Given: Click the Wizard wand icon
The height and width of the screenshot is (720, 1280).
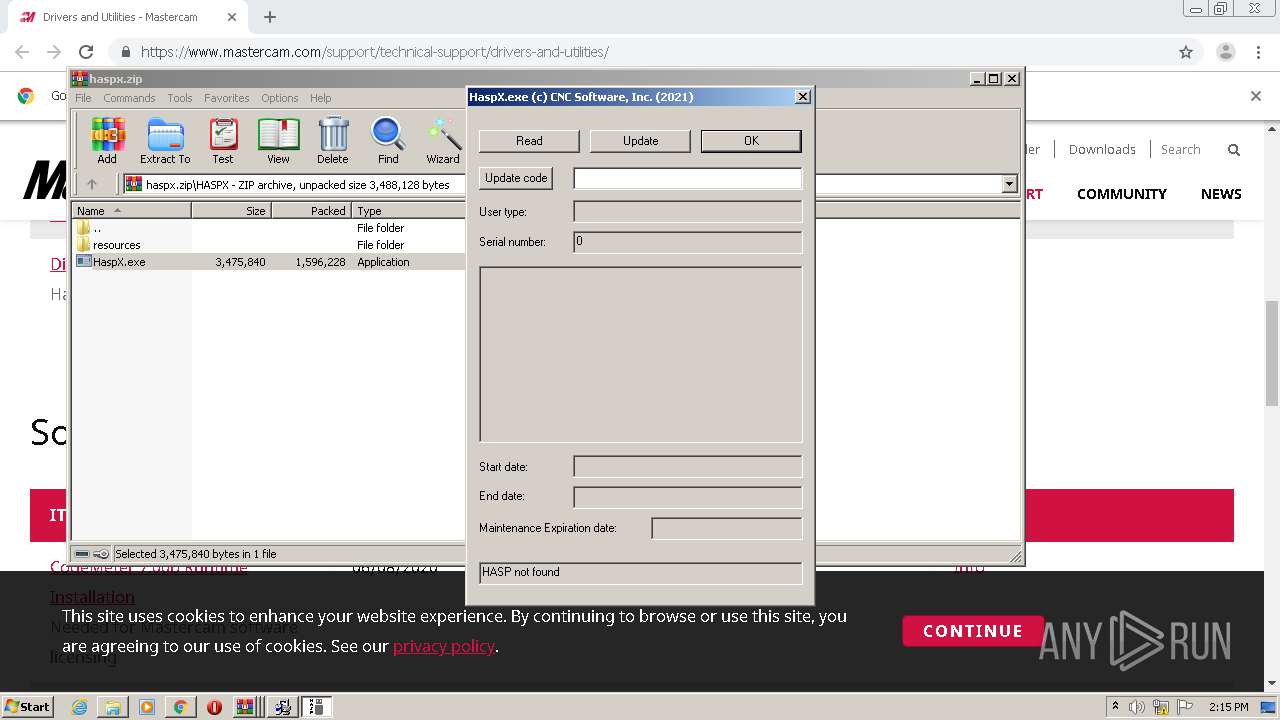Looking at the screenshot, I should 443,141.
